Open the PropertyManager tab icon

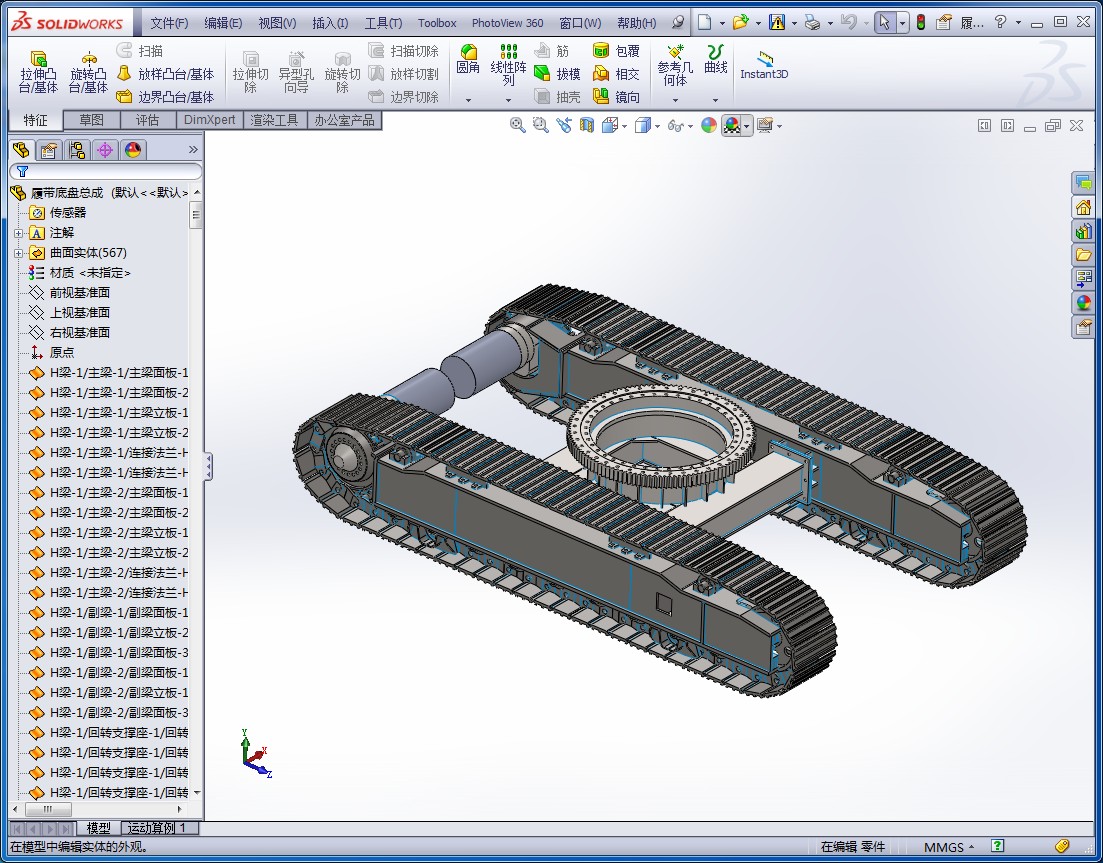point(49,150)
